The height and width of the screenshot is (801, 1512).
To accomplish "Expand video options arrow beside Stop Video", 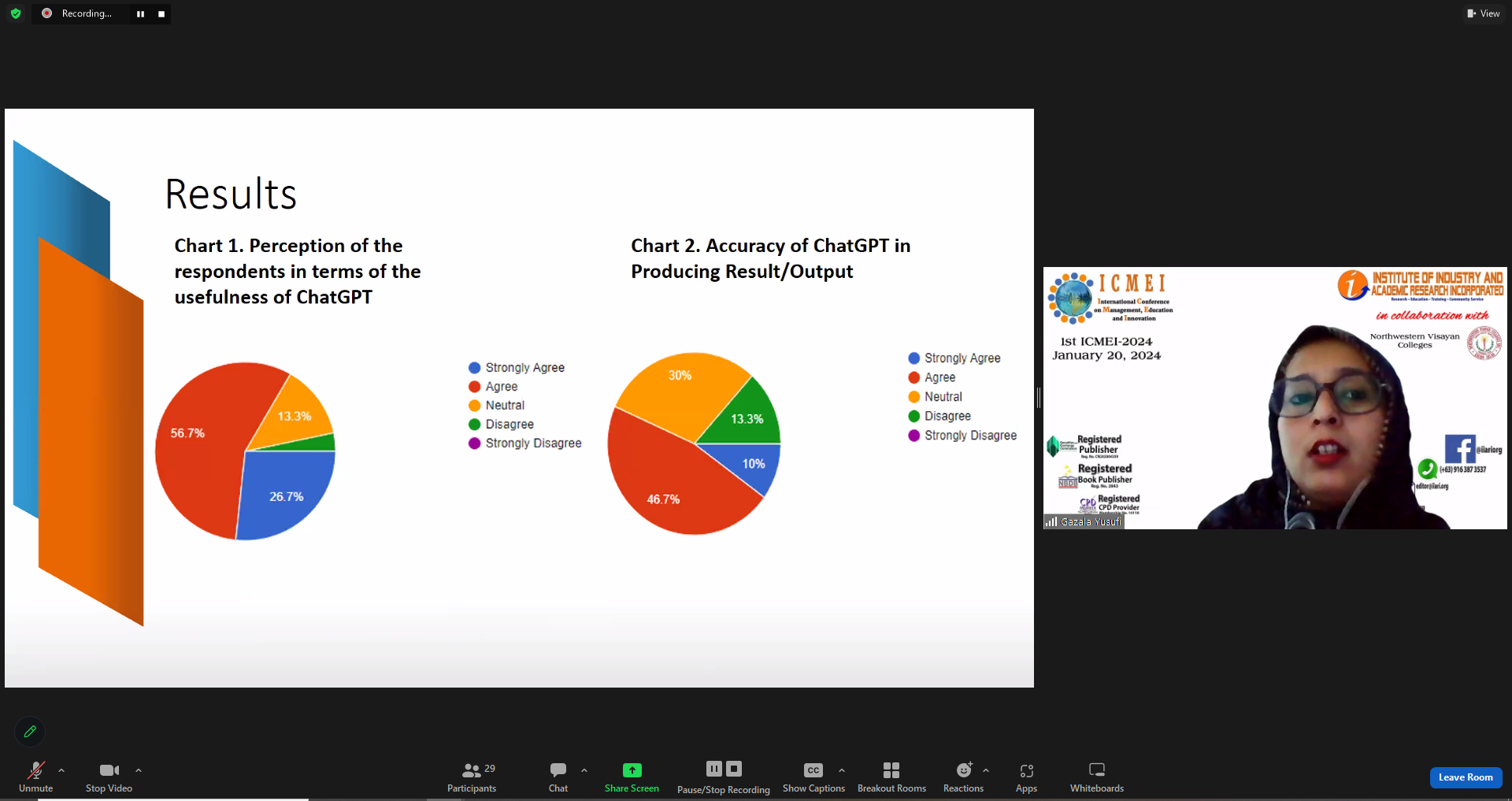I will point(139,770).
